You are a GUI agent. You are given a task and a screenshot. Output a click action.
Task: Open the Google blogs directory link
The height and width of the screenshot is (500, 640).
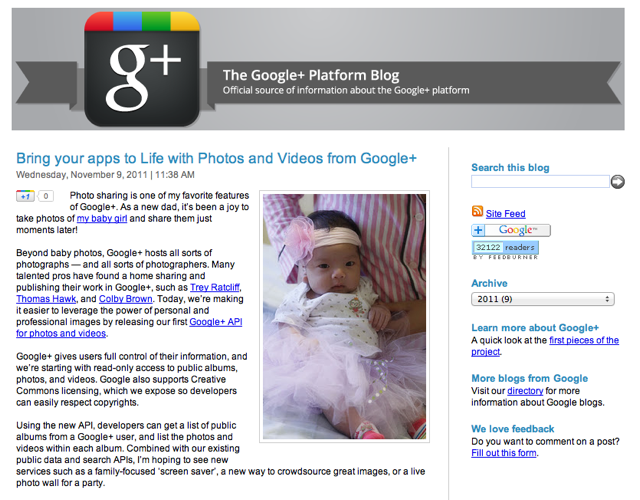coord(525,391)
